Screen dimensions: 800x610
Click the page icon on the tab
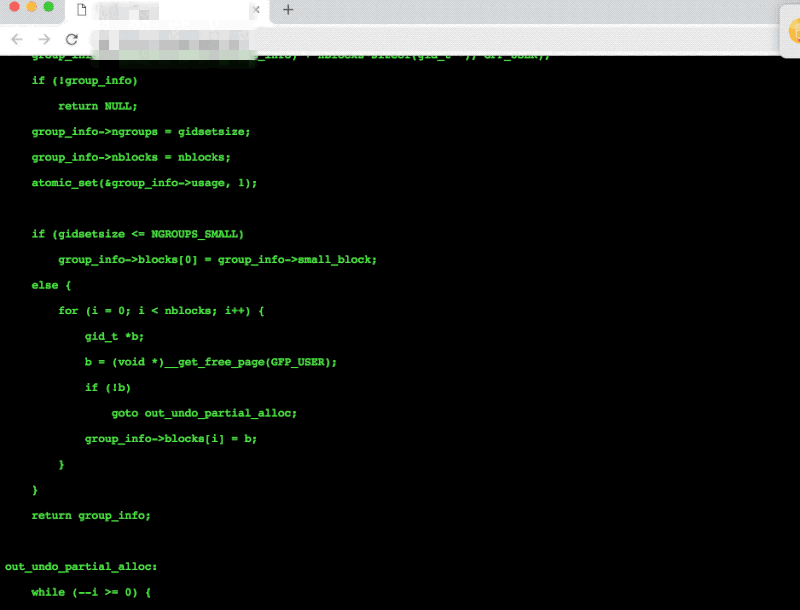82,10
